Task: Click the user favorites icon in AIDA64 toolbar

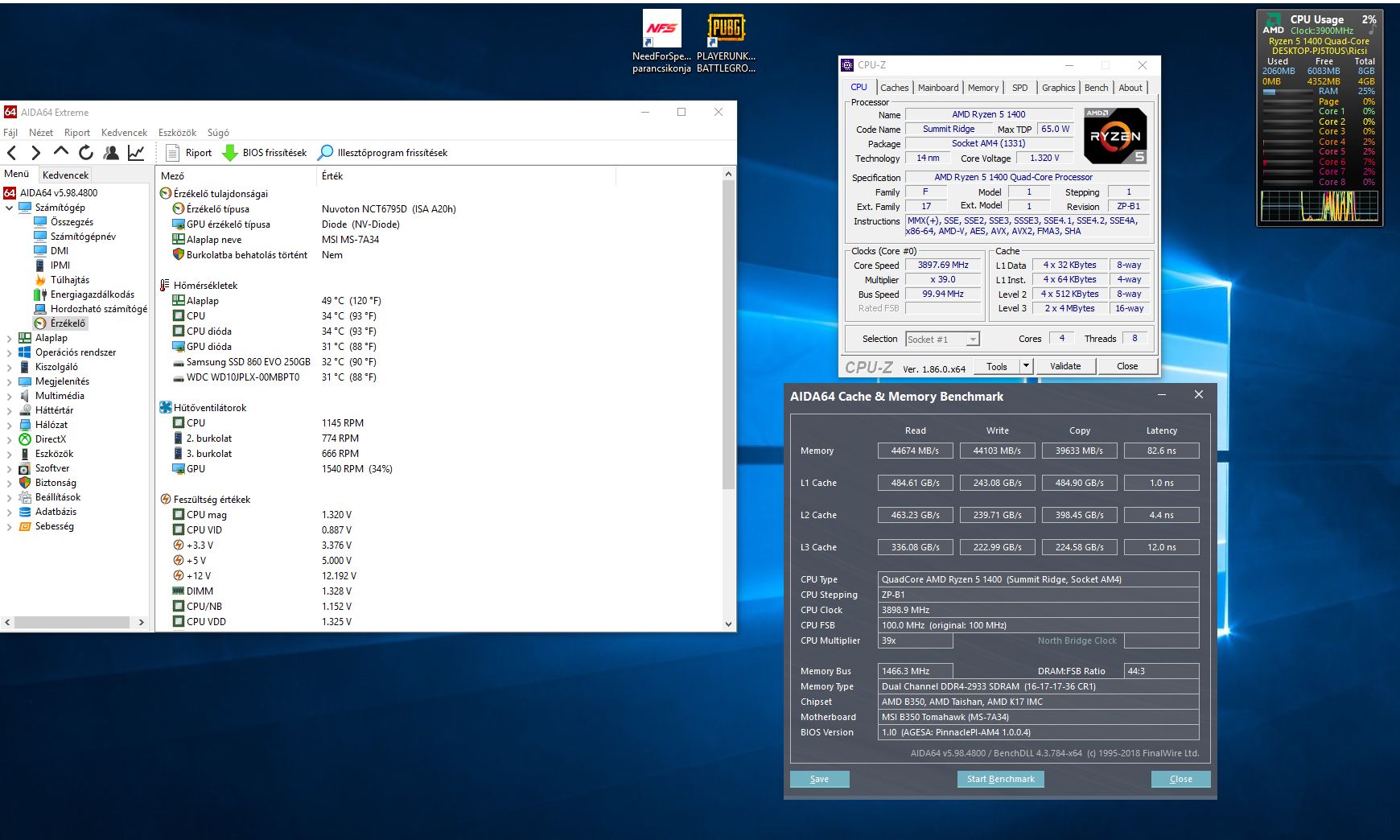Action: pos(112,153)
